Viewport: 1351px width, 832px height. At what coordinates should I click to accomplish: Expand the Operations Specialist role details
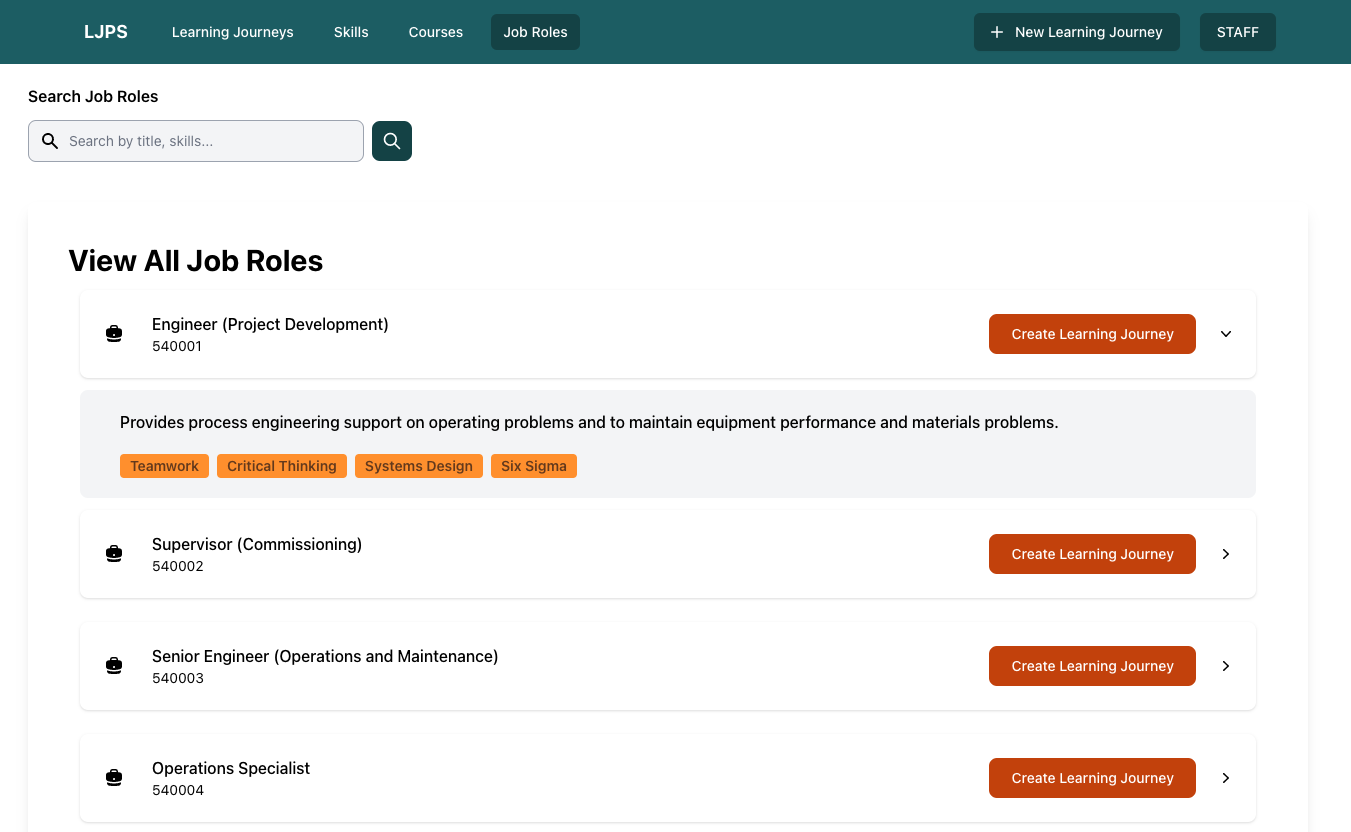[1226, 778]
